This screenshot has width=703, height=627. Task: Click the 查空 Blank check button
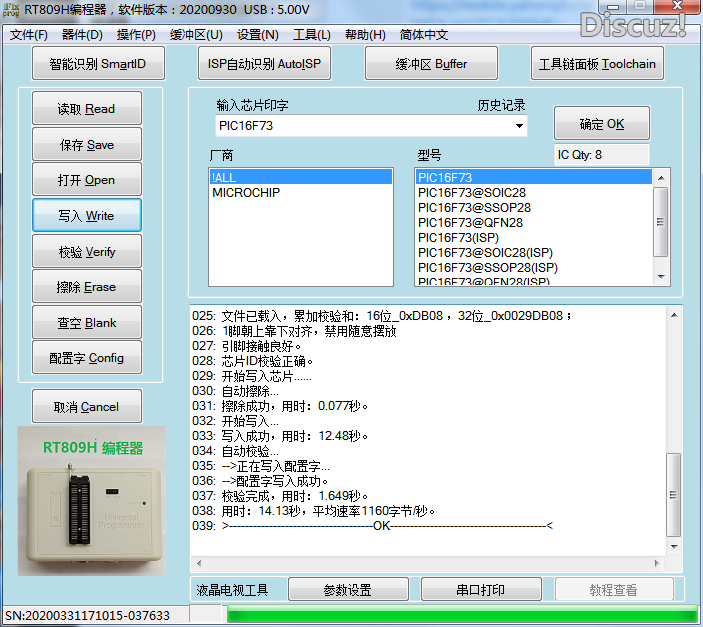pos(87,322)
